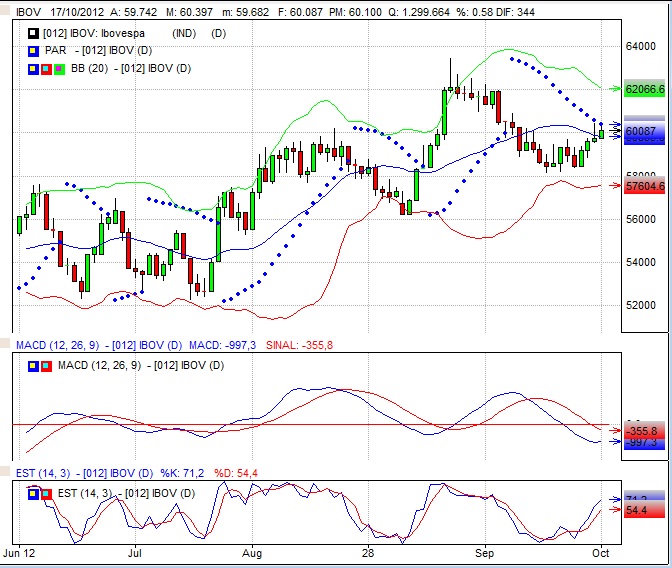This screenshot has height=568, width=672.
Task: Click the red Bollinger Bands legend square
Action: coord(46,68)
